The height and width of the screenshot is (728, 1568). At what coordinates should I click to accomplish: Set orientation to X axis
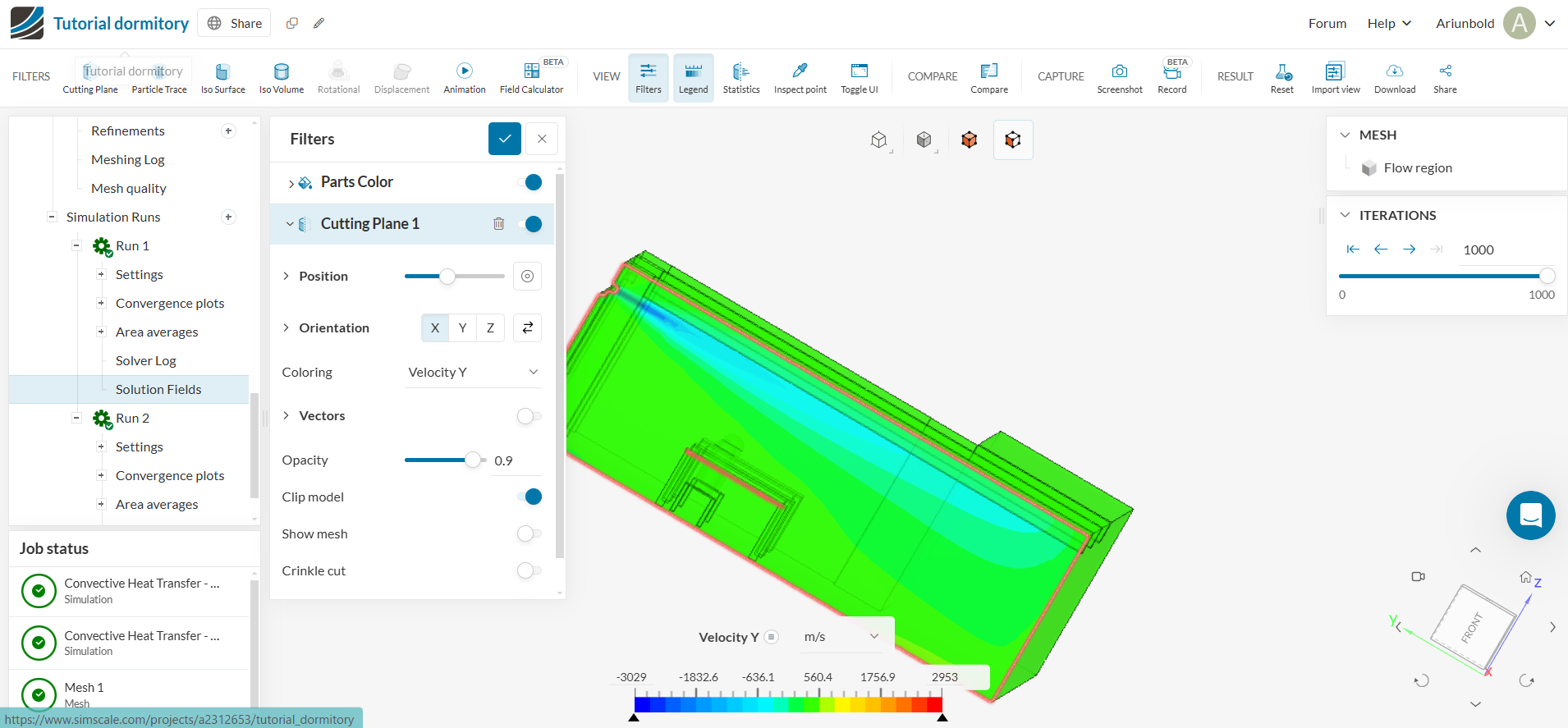pos(435,328)
